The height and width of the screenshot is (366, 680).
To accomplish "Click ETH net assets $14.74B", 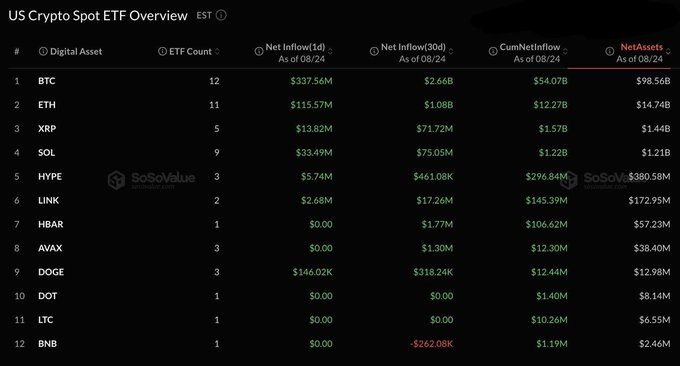I will [653, 105].
